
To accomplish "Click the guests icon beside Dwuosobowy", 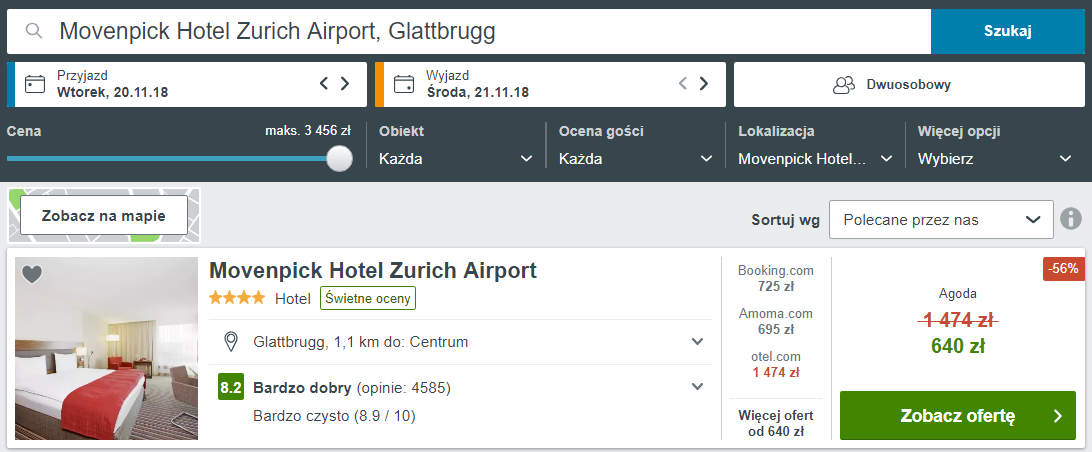I will [843, 85].
